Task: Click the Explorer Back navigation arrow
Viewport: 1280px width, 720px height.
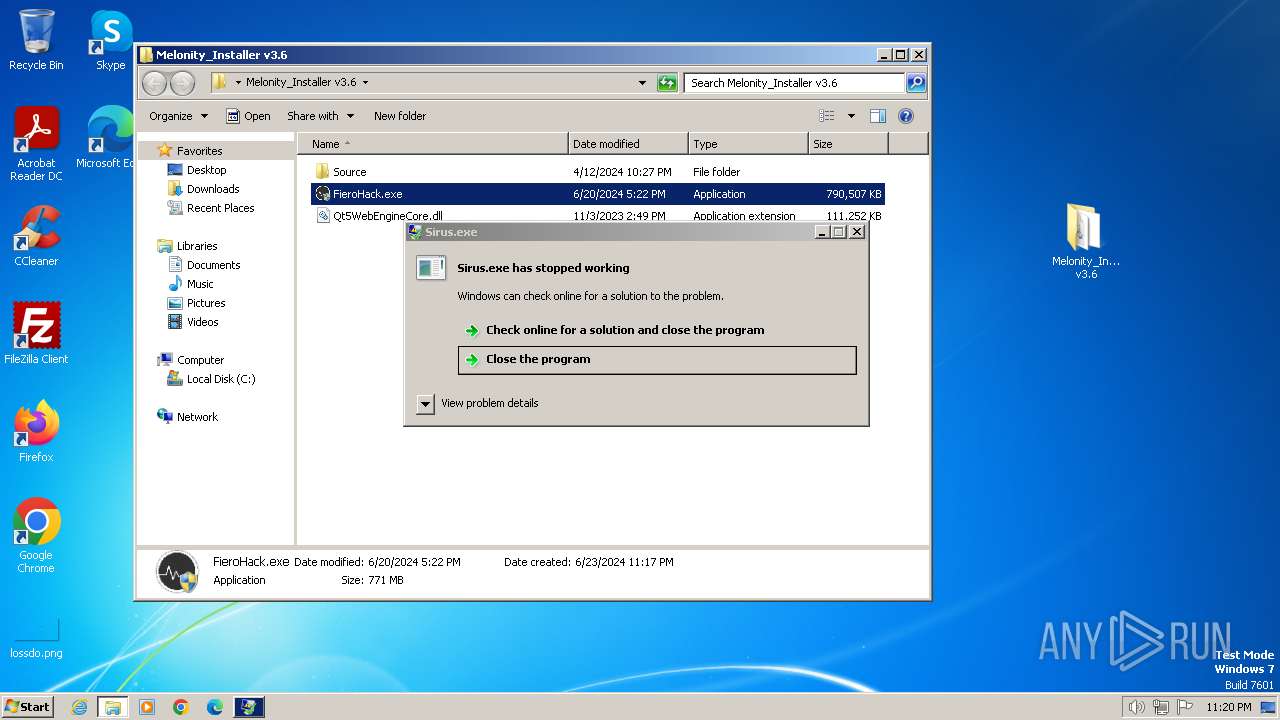Action: point(154,83)
